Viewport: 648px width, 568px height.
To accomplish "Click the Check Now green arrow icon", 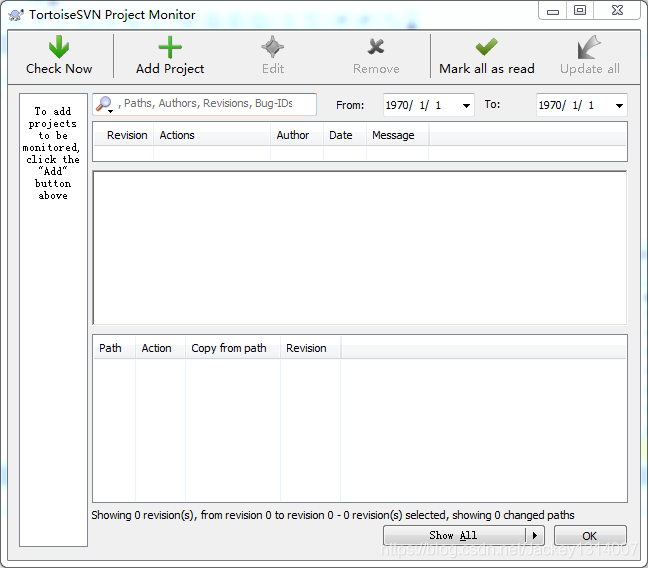I will pyautogui.click(x=59, y=47).
